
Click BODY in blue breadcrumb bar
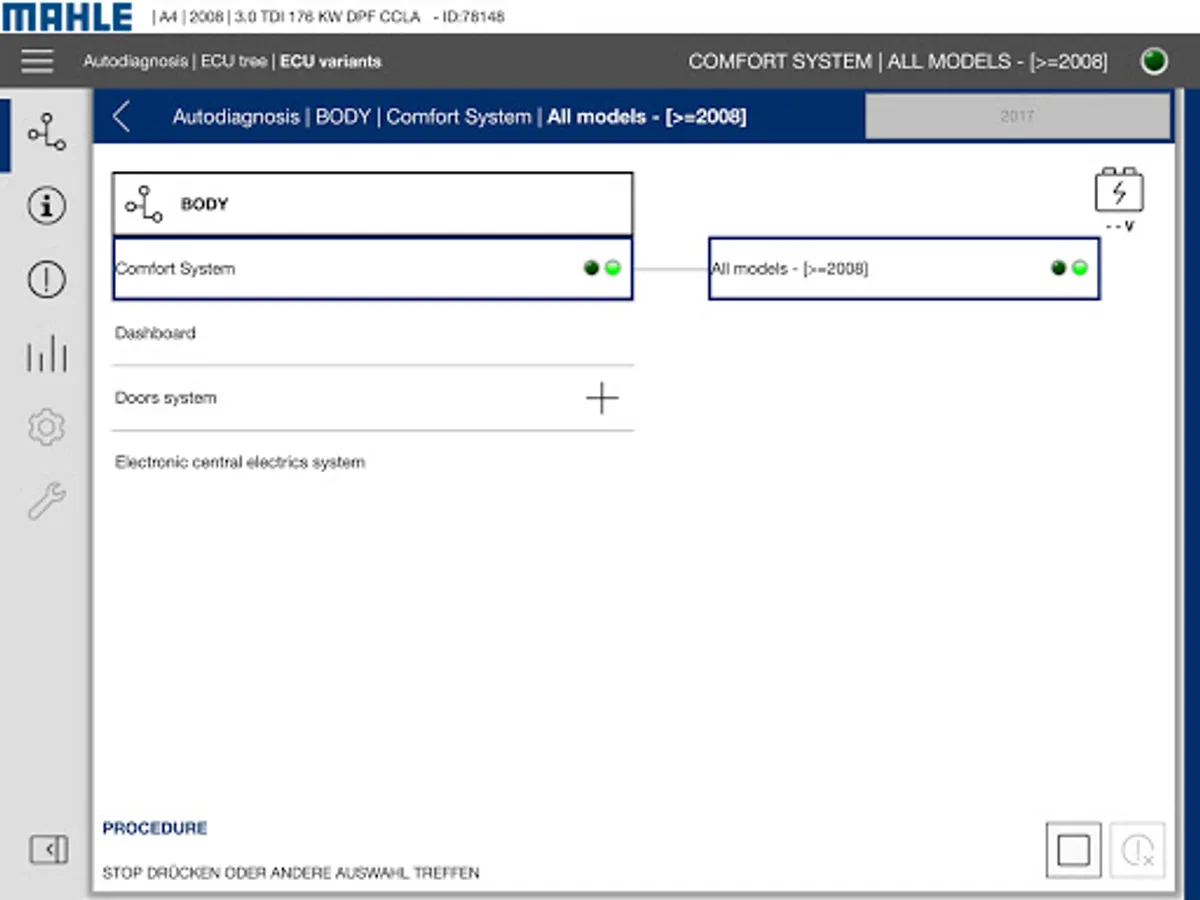[343, 116]
